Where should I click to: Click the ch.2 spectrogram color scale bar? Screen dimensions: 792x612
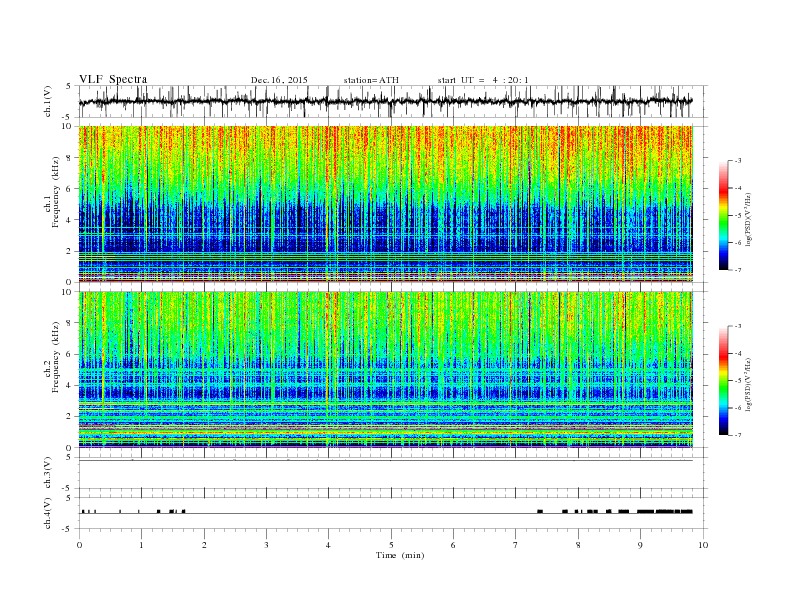pyautogui.click(x=723, y=380)
